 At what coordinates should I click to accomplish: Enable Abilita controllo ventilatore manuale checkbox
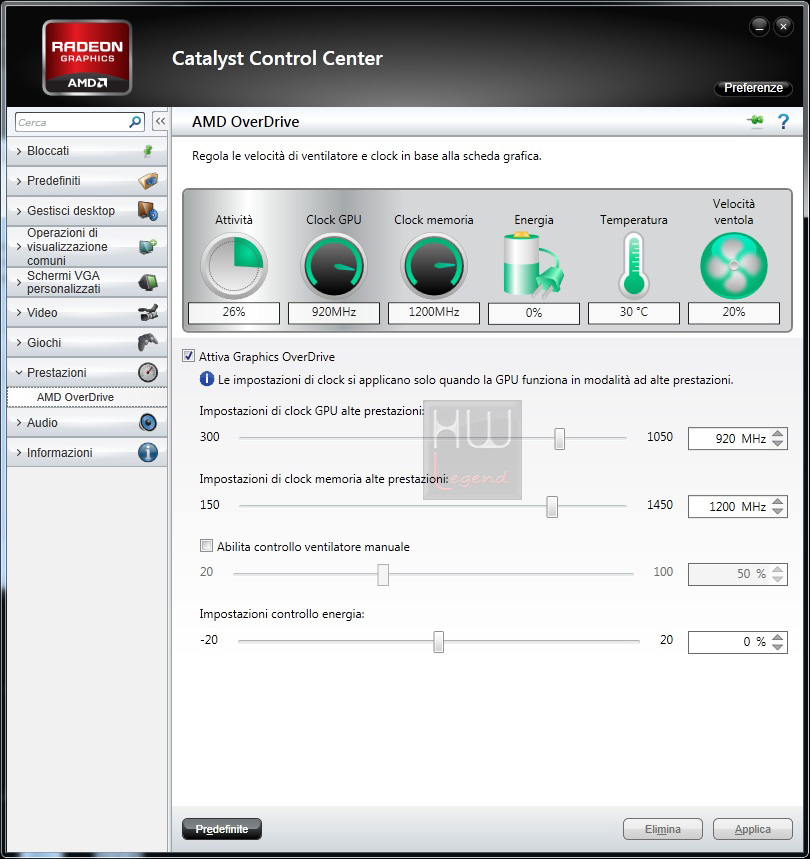(206, 546)
